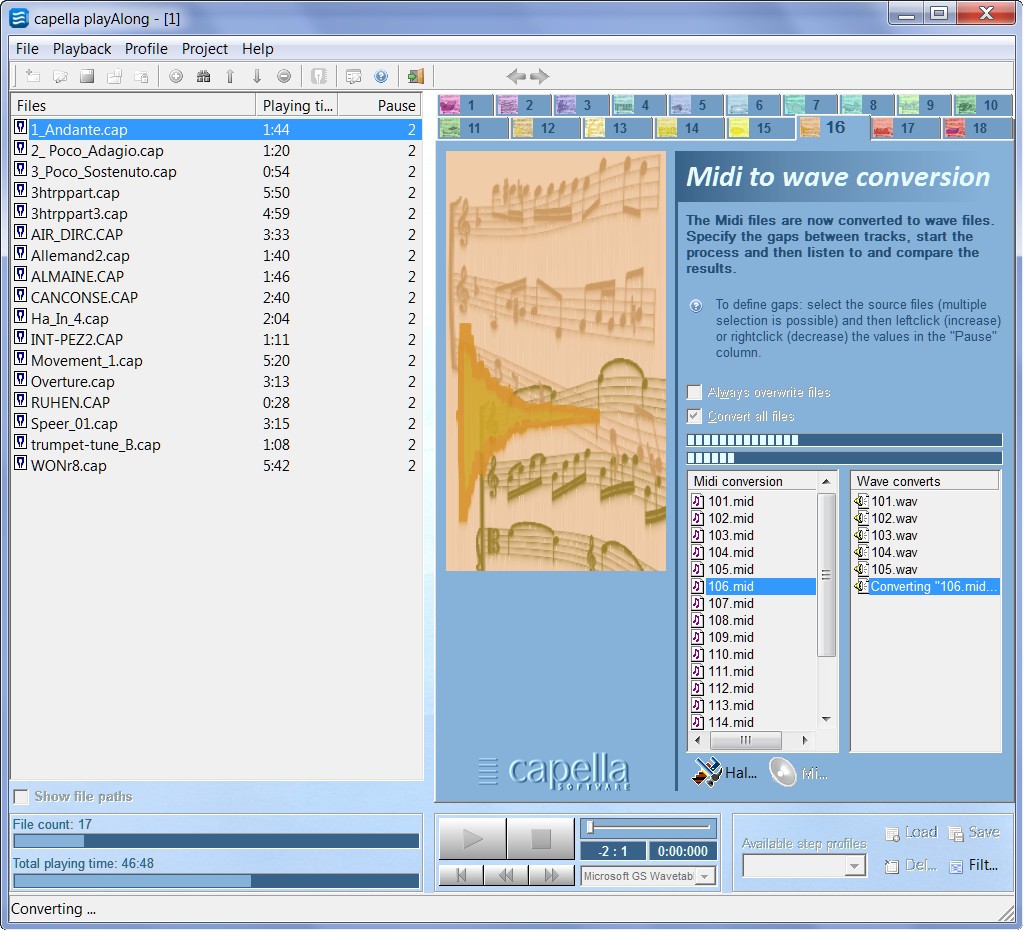Click the Midi conversion vertical scrollbar thumb
1024x931 pixels.
point(826,575)
